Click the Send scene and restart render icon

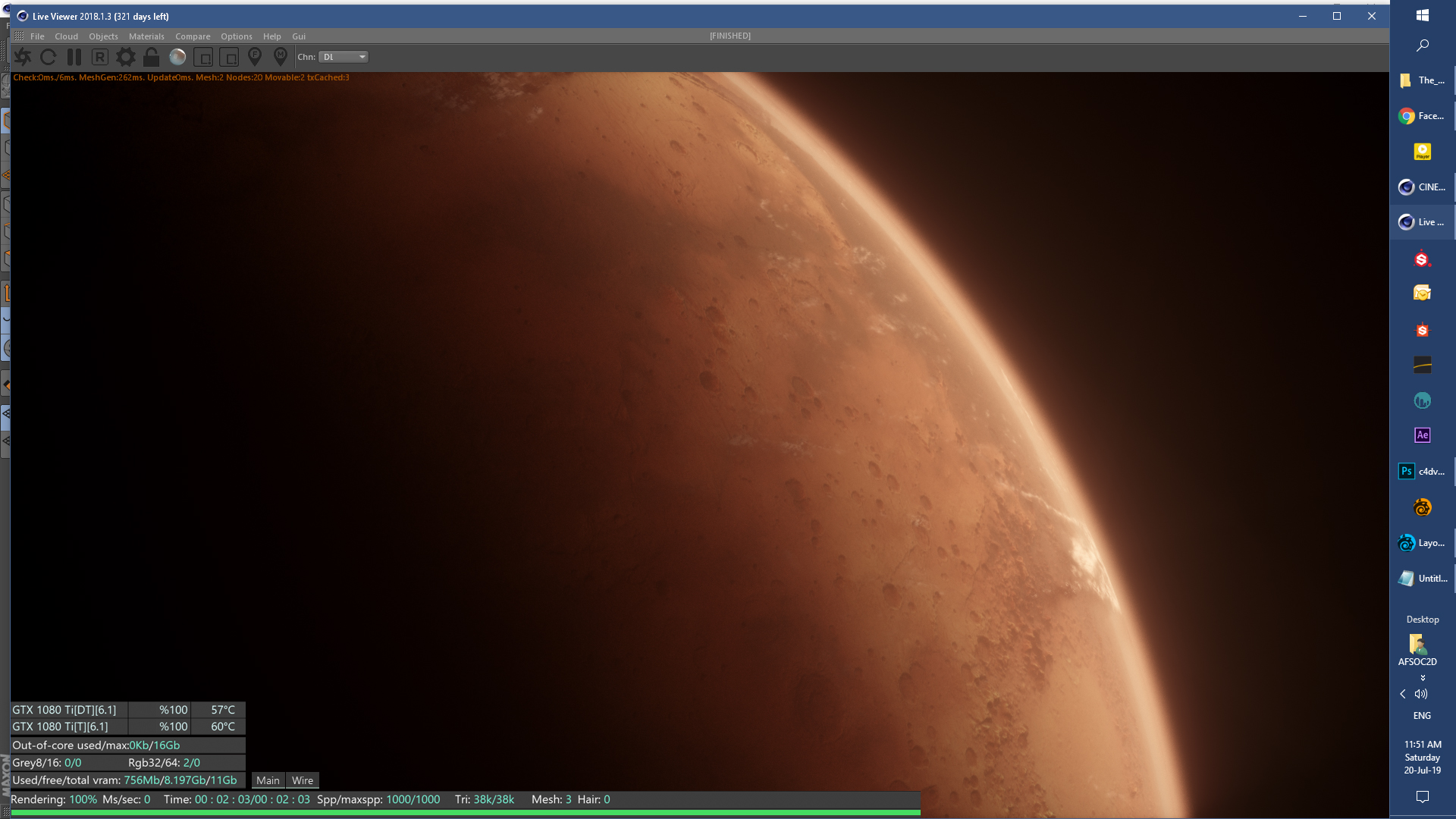[x=23, y=57]
